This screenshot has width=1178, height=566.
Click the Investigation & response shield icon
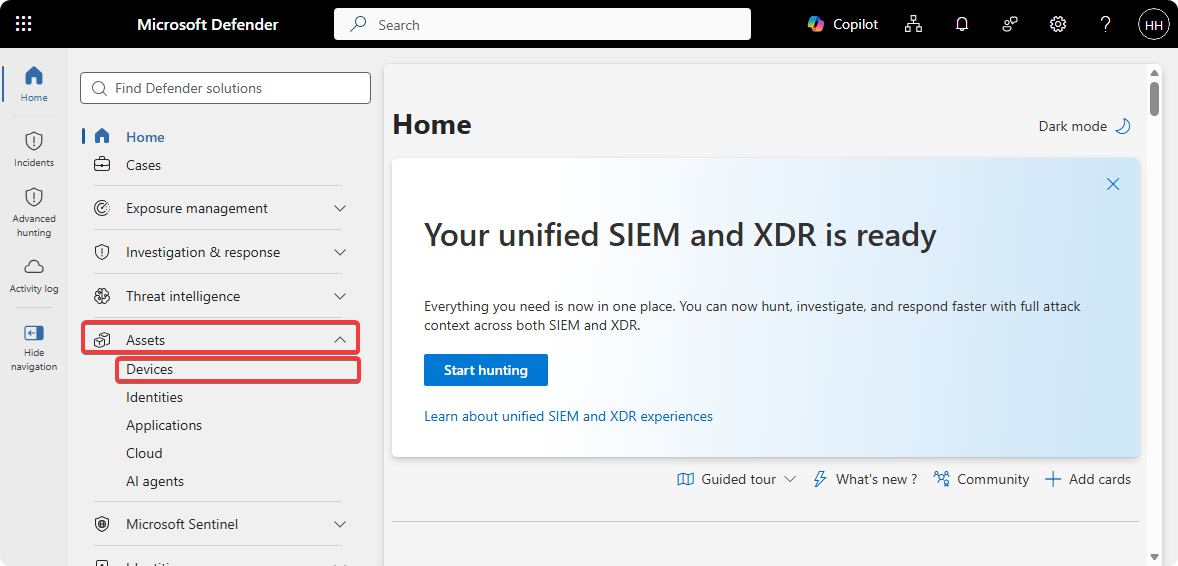pos(102,253)
